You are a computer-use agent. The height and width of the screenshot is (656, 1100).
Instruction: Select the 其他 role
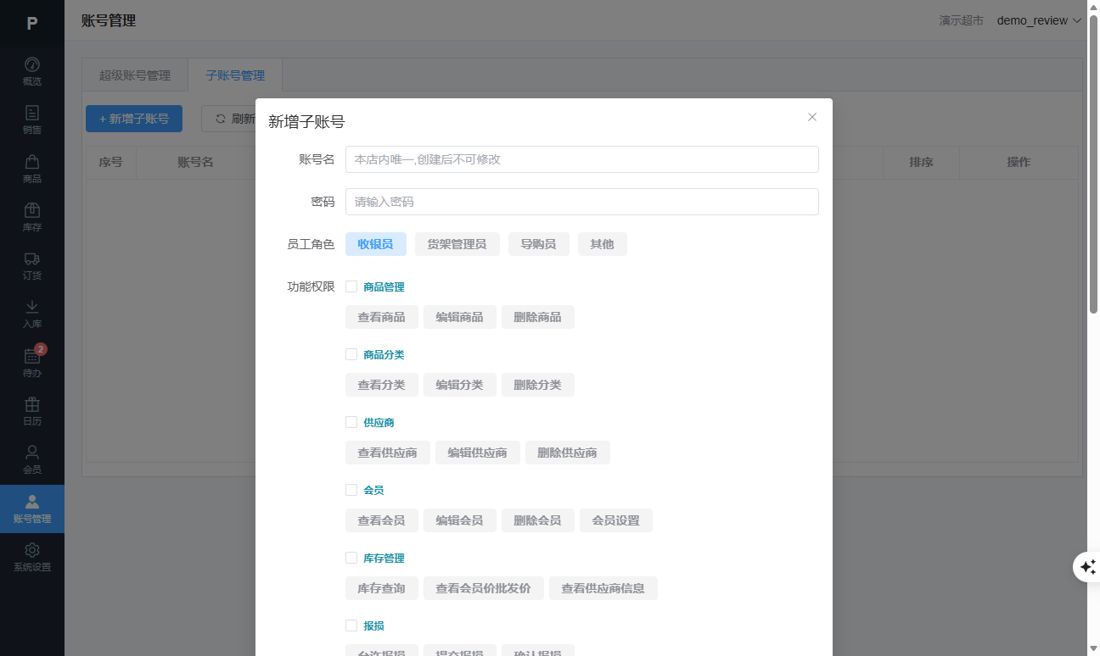point(602,244)
